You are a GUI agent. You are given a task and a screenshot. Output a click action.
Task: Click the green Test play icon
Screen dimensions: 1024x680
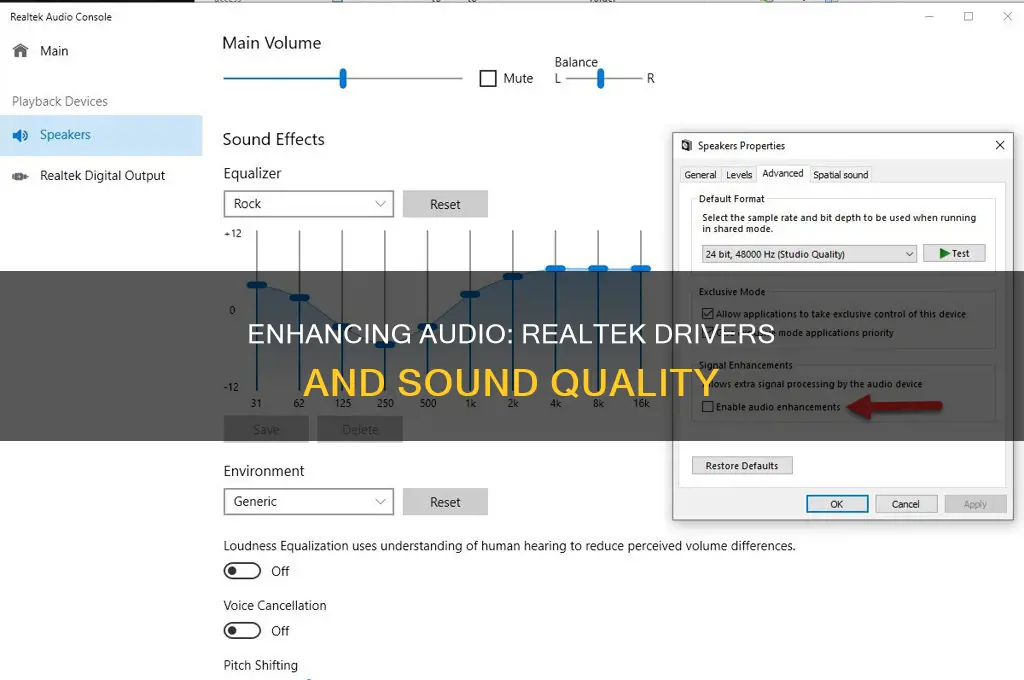click(944, 253)
